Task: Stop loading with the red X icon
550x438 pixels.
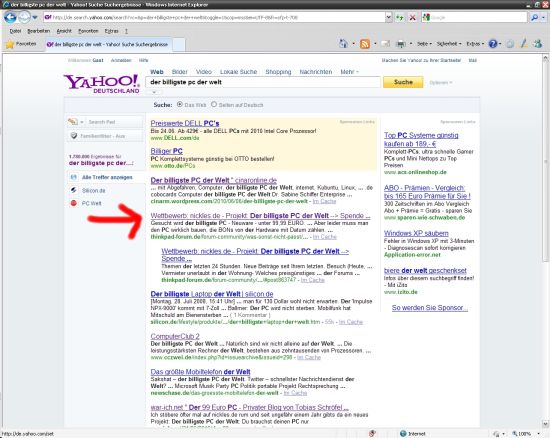Action: (x=413, y=17)
